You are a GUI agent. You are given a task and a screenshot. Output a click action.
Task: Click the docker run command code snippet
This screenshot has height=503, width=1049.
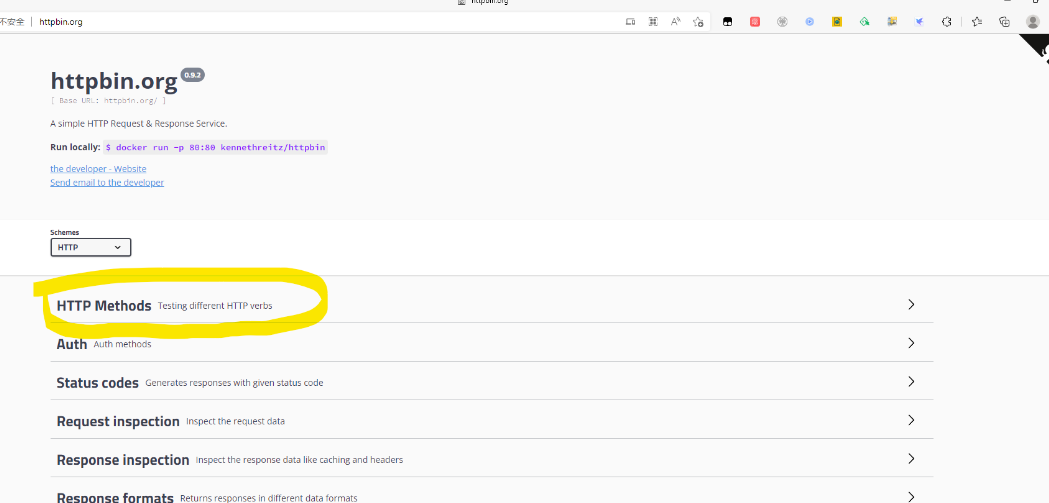(215, 147)
